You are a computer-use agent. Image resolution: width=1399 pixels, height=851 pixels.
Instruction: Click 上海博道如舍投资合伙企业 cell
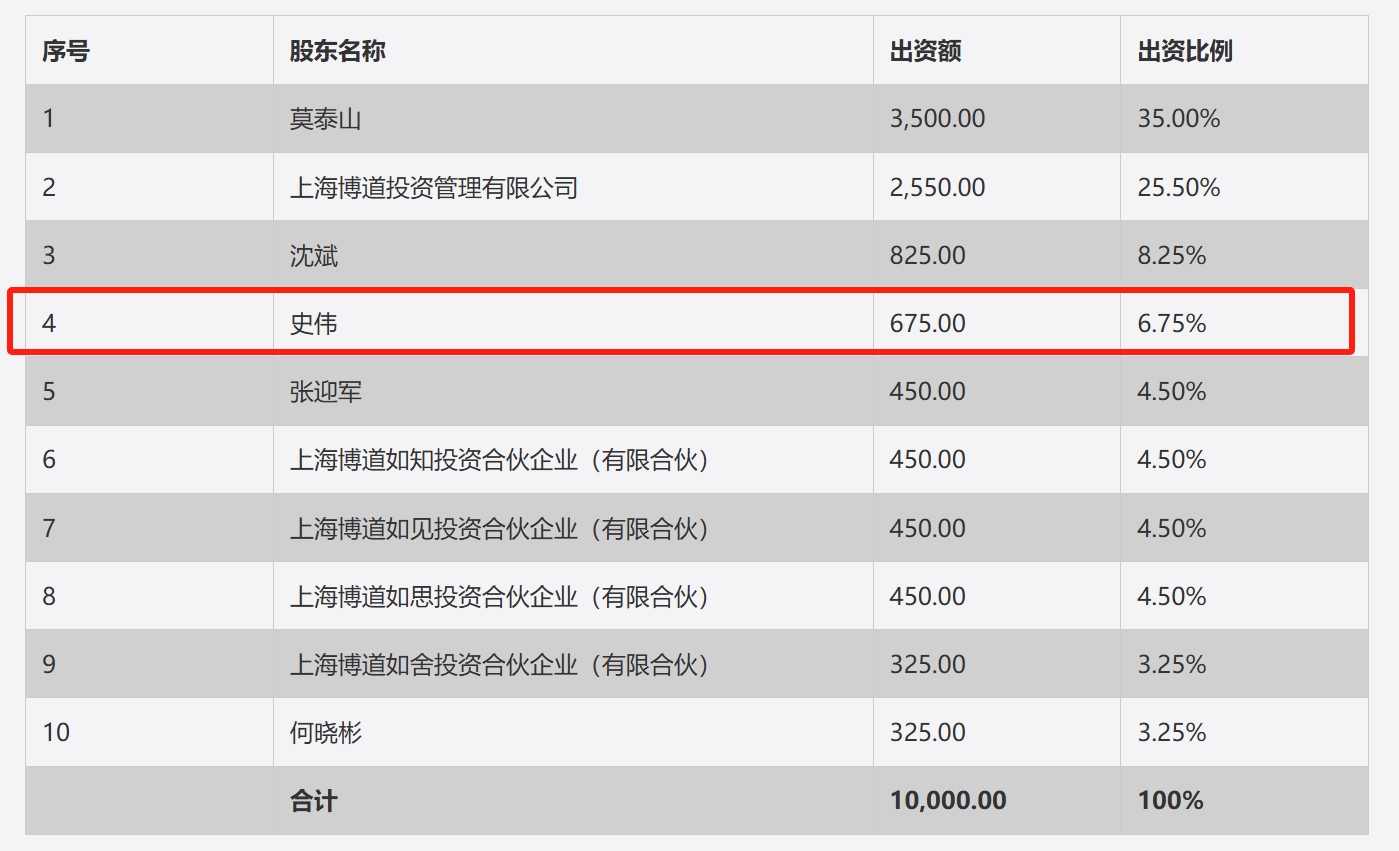pyautogui.click(x=499, y=664)
